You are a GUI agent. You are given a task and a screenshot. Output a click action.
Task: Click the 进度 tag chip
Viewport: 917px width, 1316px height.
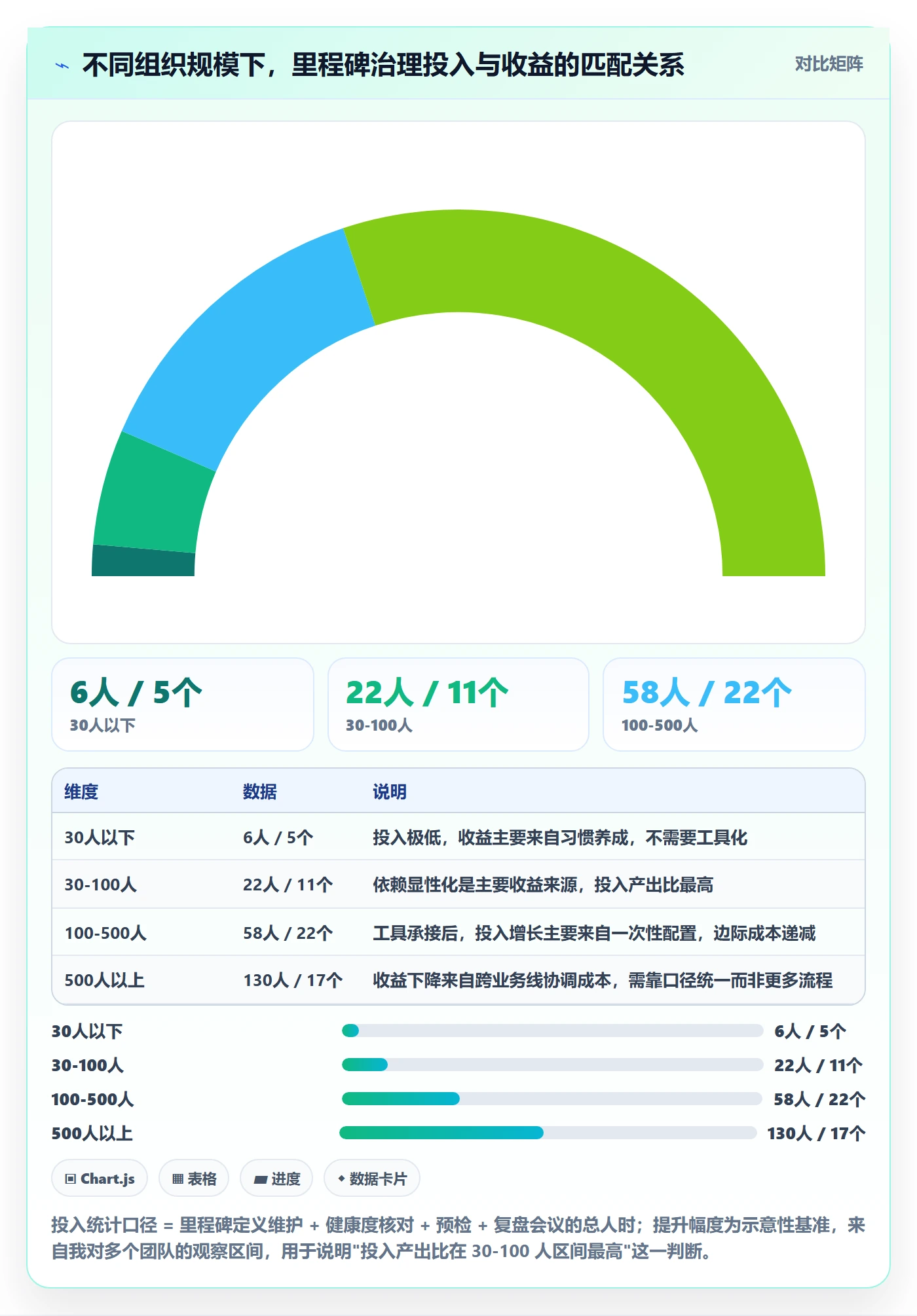[276, 1179]
